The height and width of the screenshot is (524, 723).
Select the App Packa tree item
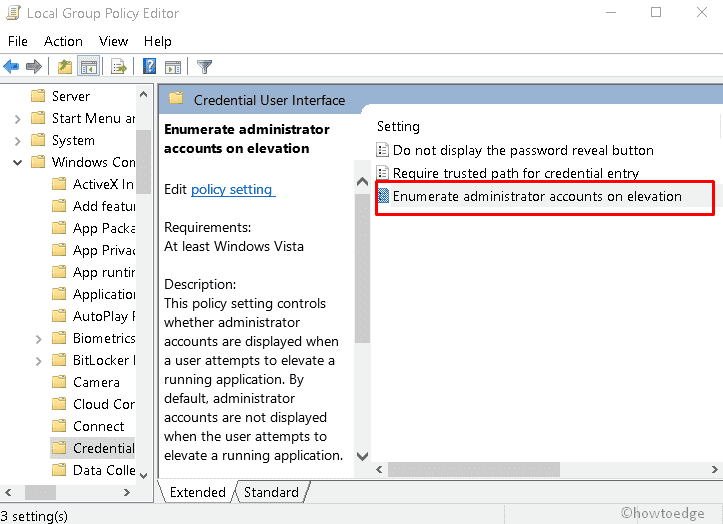point(104,228)
